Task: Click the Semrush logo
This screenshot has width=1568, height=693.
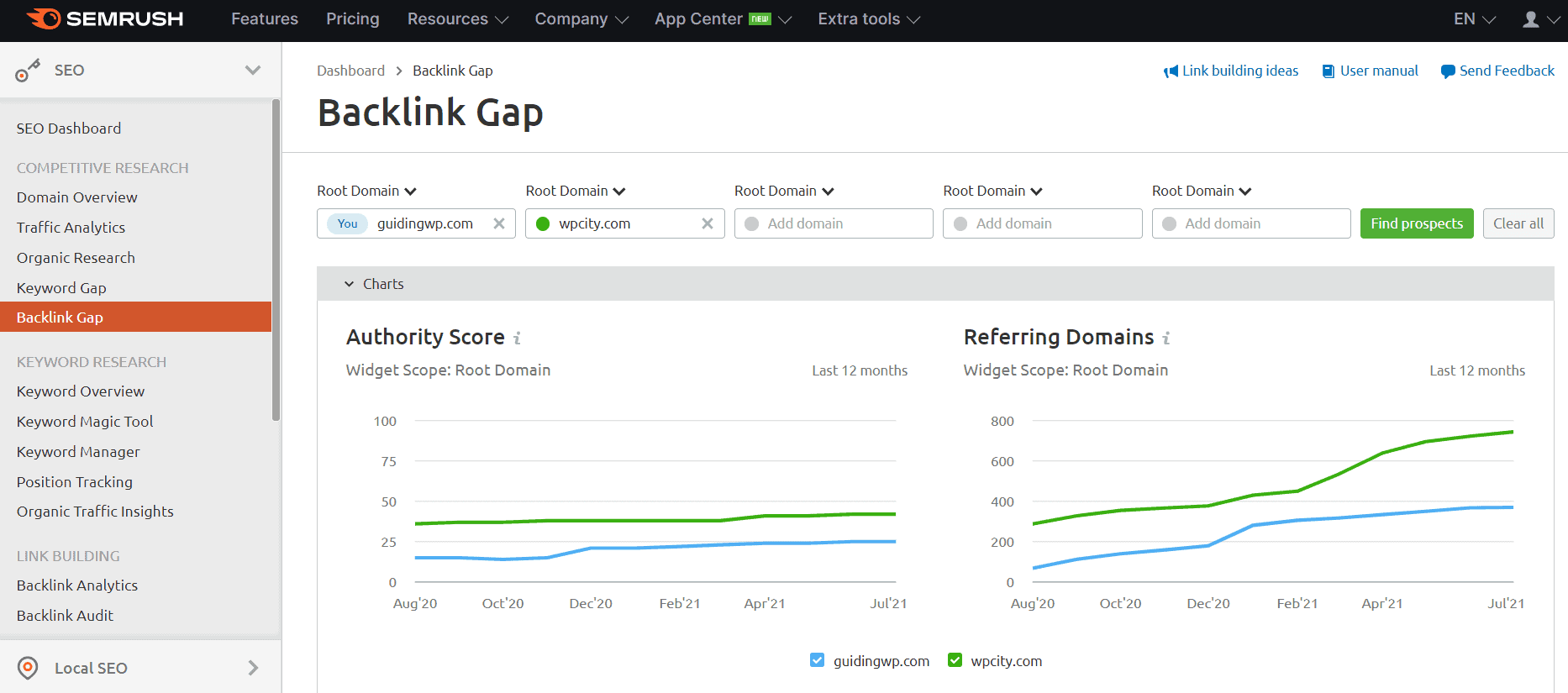Action: 105,18
